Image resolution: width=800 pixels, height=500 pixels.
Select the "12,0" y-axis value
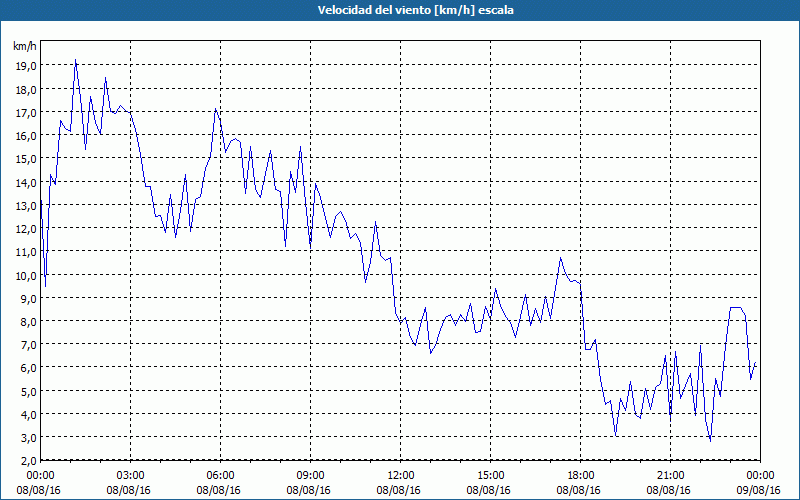(26, 229)
